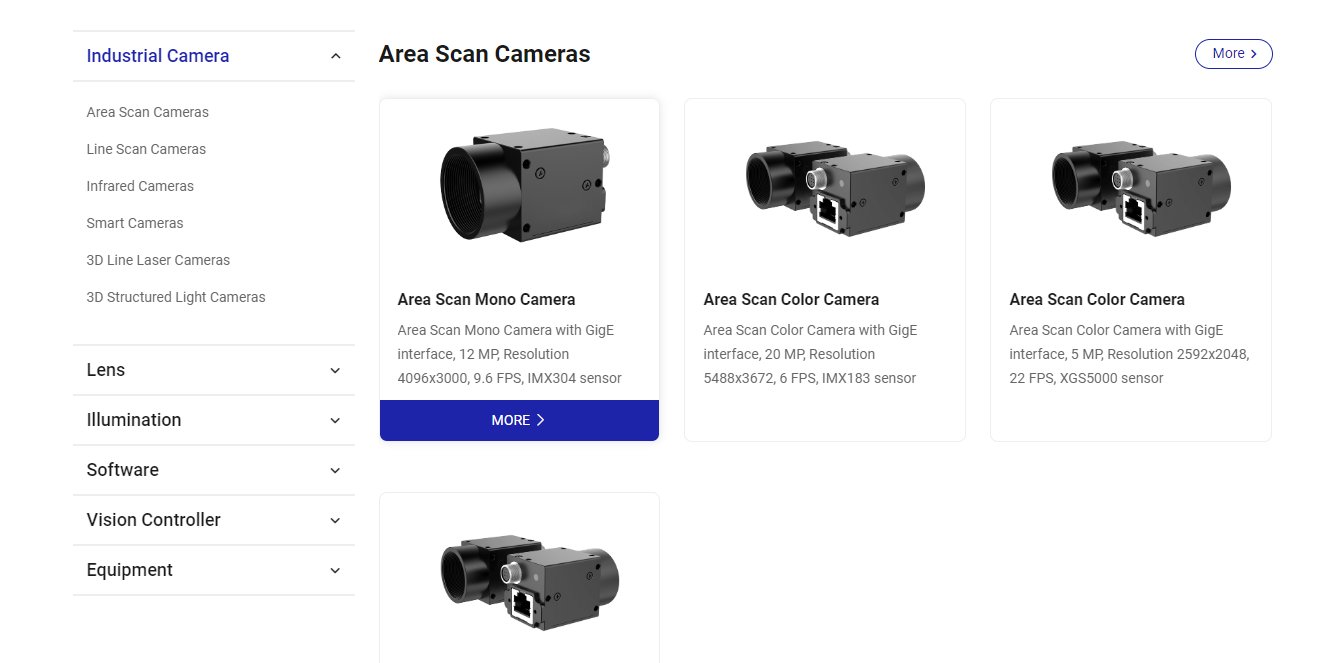Open the second-row camera product image
Image resolution: width=1335 pixels, height=663 pixels.
point(529,582)
